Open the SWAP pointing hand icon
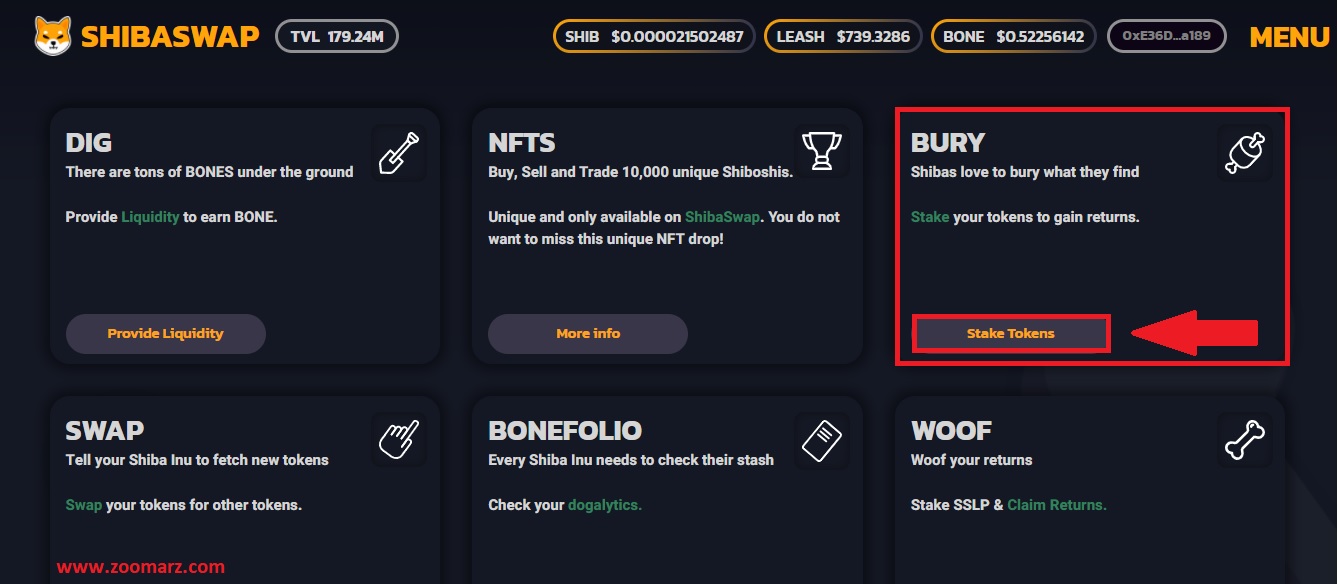 click(x=398, y=438)
